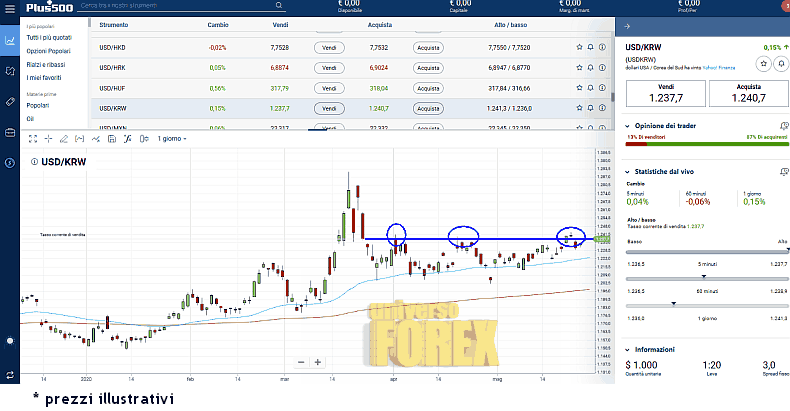Click the fullscreen chart icon
Image resolution: width=790 pixels, height=411 pixels.
33,139
